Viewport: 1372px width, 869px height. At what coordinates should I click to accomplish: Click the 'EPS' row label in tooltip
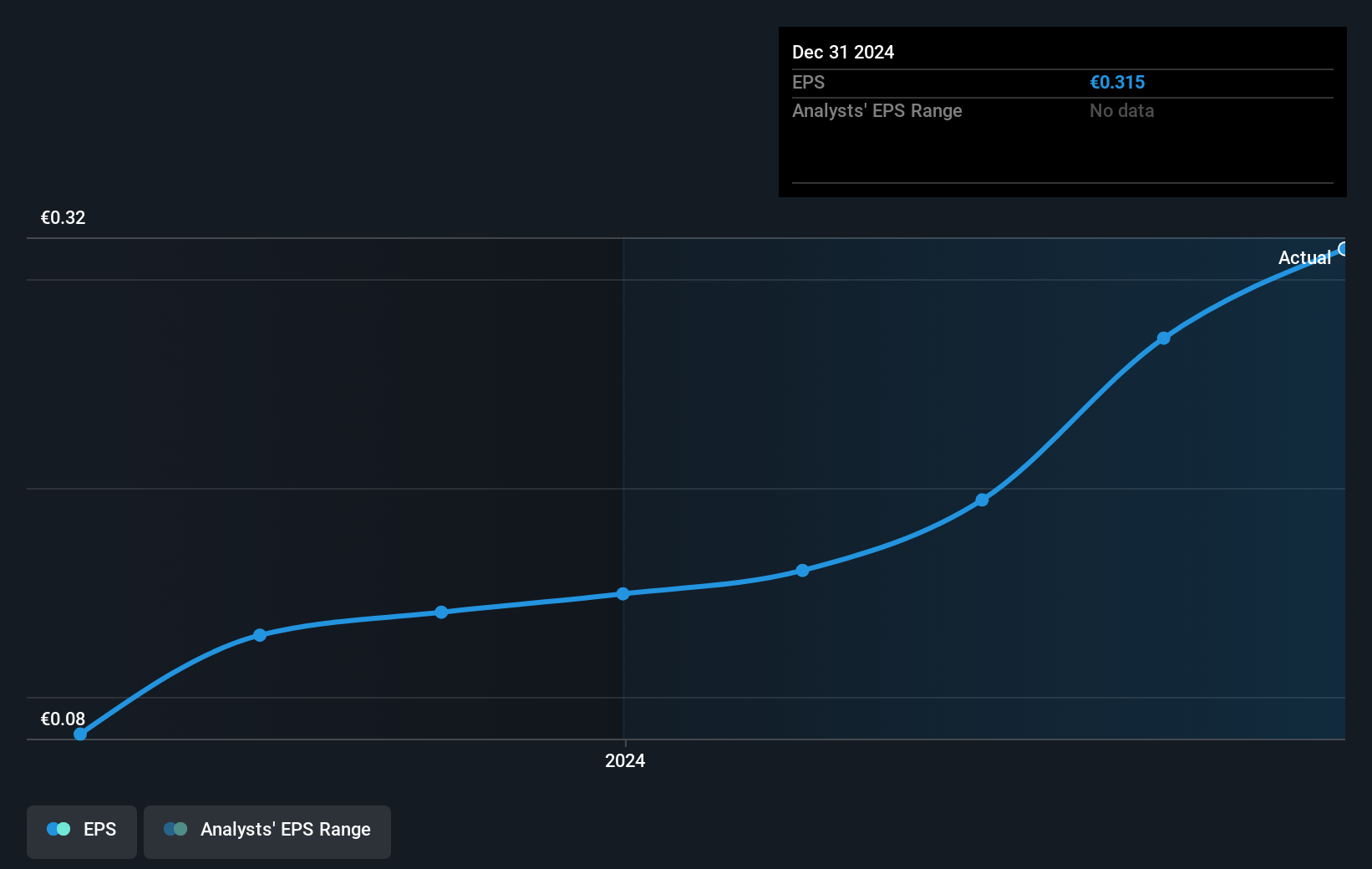point(808,83)
